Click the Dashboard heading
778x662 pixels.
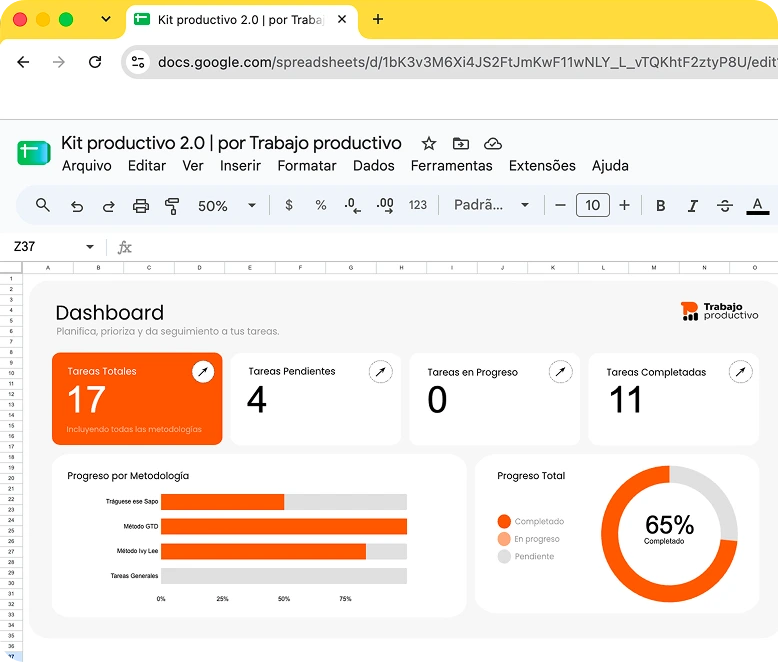click(x=110, y=313)
